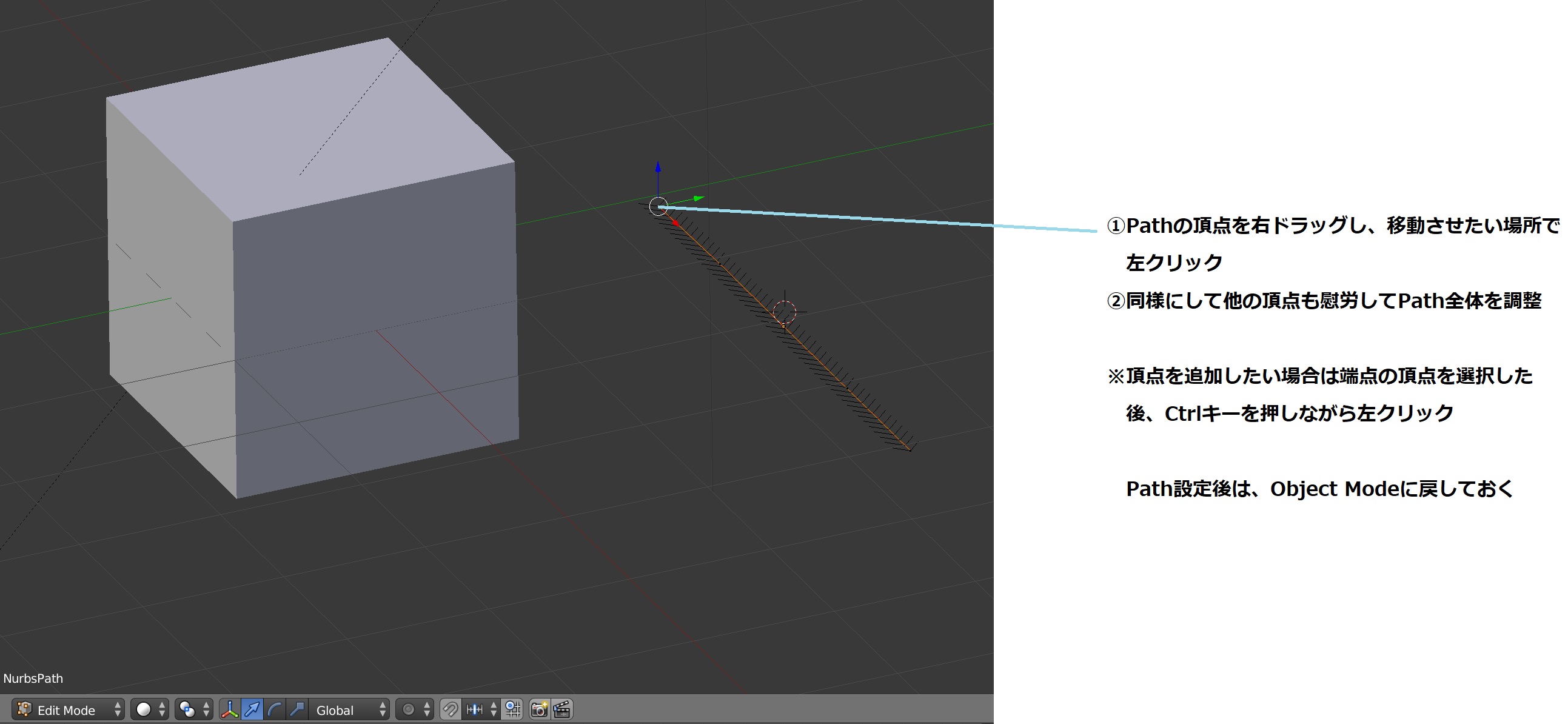1568x724 pixels.
Task: Click the OpenGL render animation clapperboard icon
Action: tap(562, 709)
